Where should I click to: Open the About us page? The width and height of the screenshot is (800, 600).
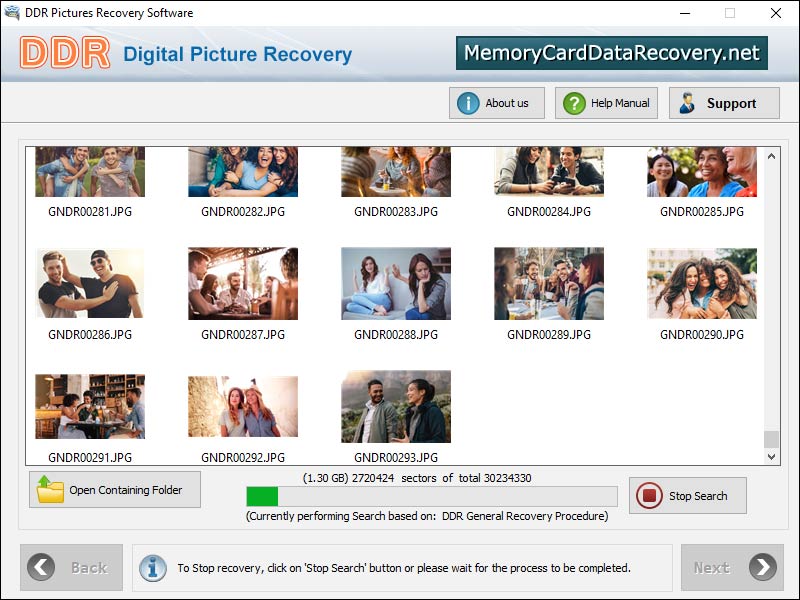(x=496, y=103)
